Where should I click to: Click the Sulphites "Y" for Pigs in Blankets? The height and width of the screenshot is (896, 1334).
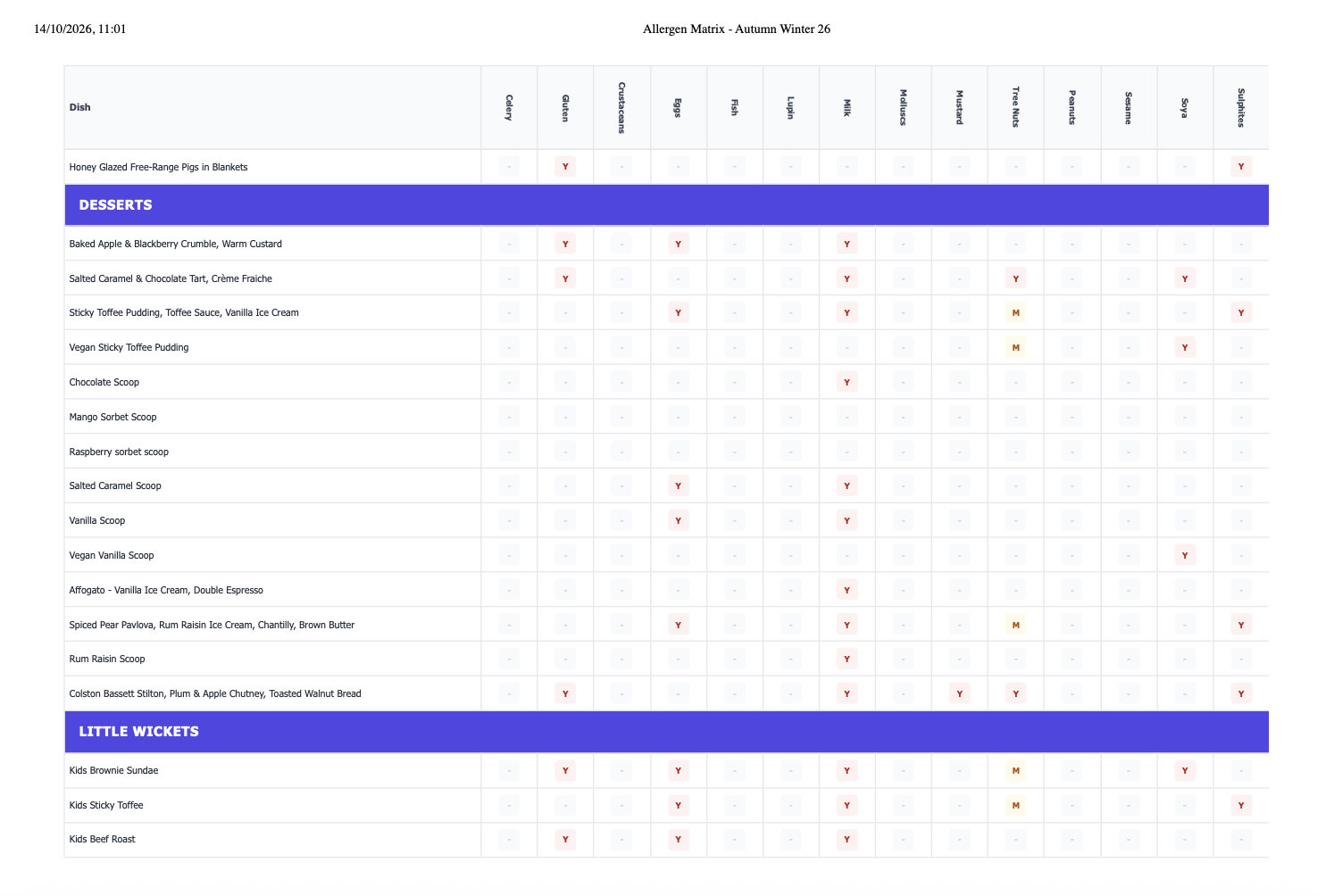coord(1241,167)
